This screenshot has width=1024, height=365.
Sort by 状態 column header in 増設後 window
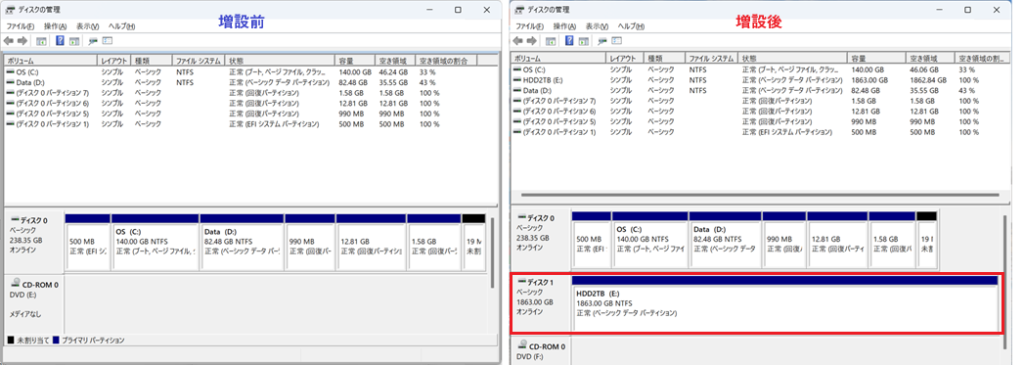(793, 58)
